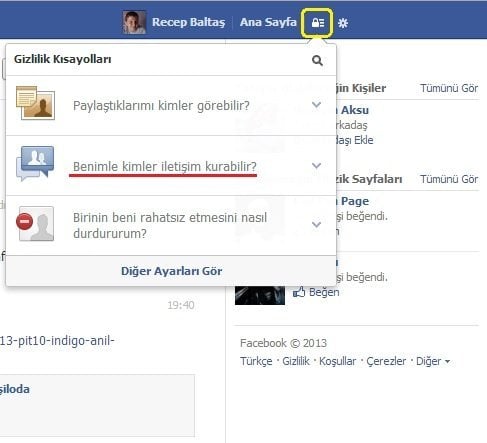Screen dimensions: 487x443
Task: Click 'Tümünü Gör' beside Kişiler
Action: [x=449, y=88]
